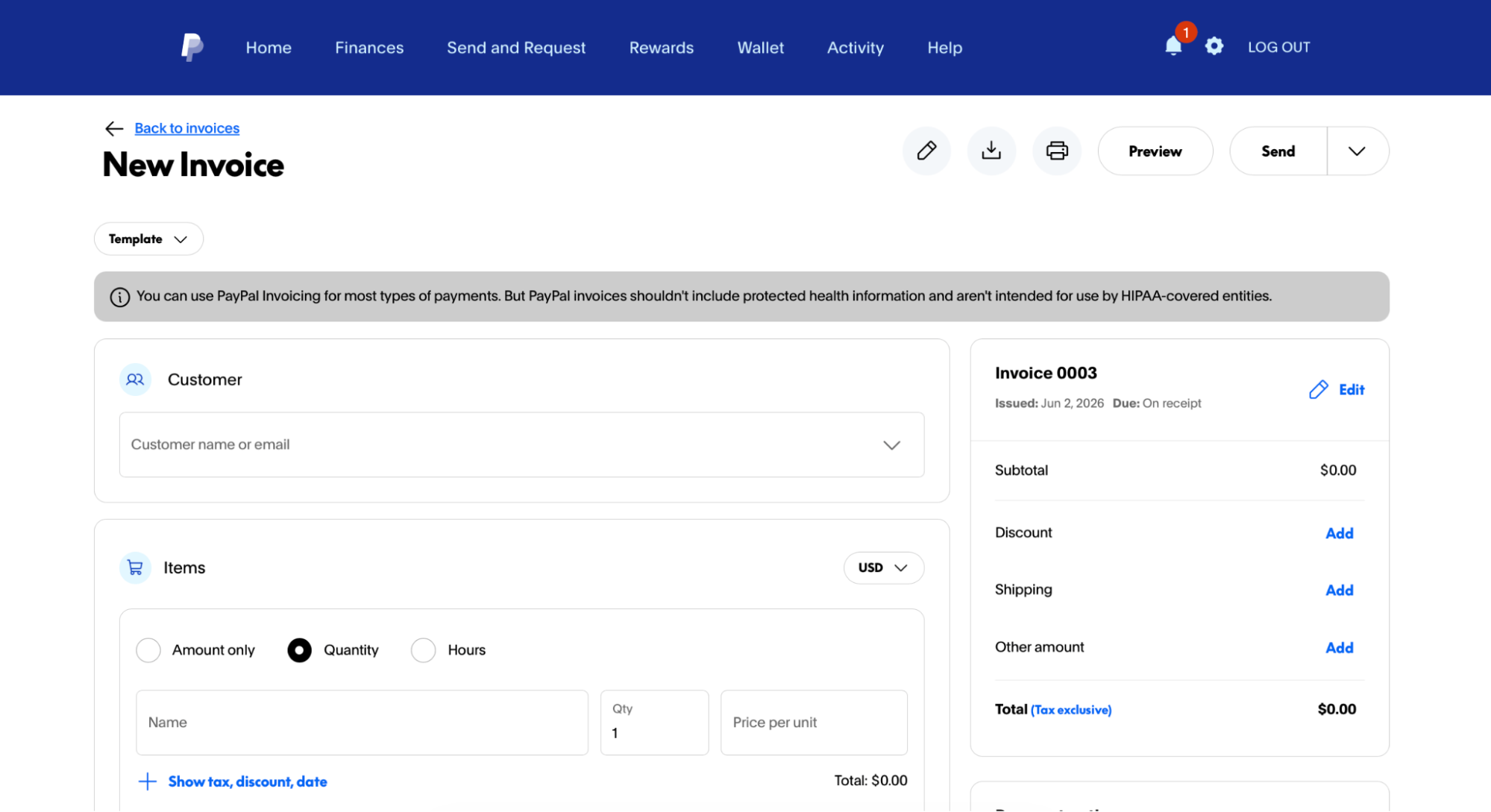Click the Tax exclusive link

[x=1071, y=710]
